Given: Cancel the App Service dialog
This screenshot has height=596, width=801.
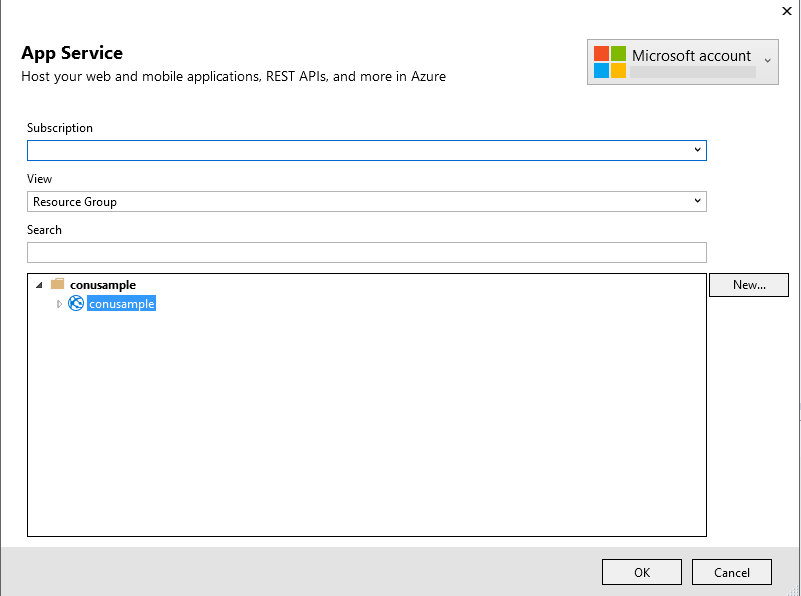Looking at the screenshot, I should tap(731, 571).
